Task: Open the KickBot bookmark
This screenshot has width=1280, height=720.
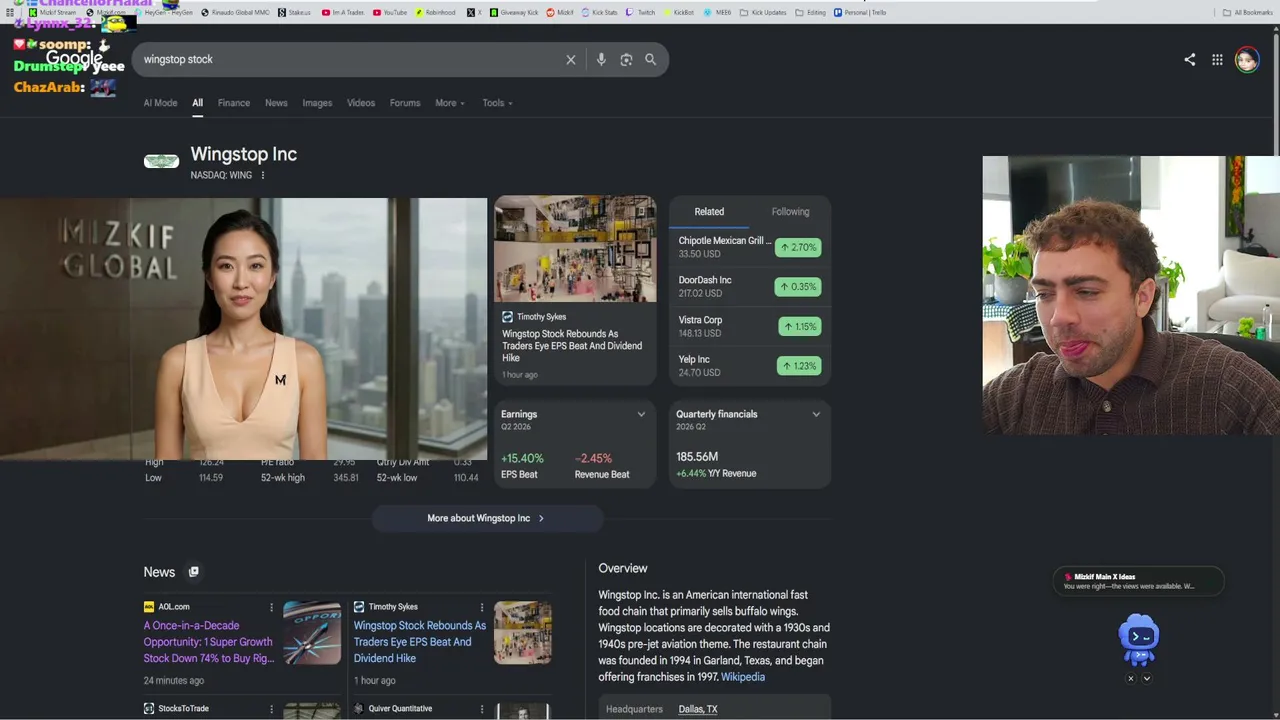Action: (678, 13)
